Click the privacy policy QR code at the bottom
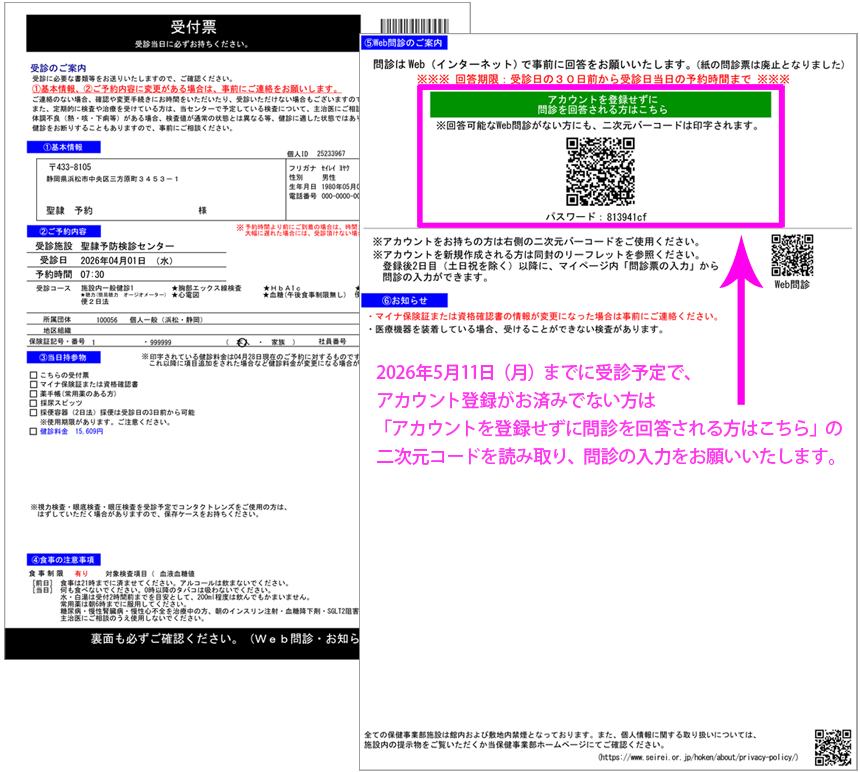The width and height of the screenshot is (860, 772). (833, 747)
